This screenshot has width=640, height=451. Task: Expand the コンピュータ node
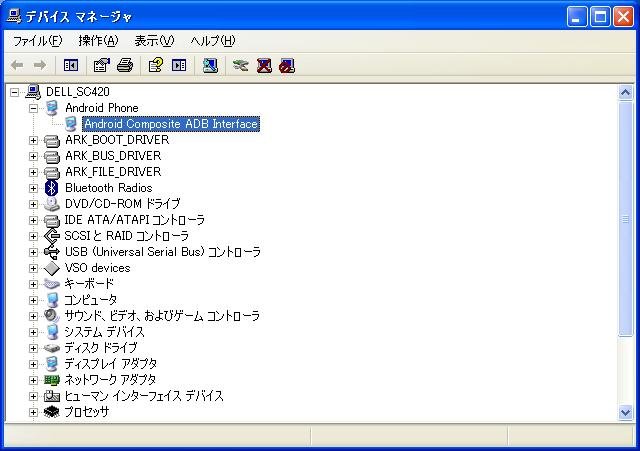tap(33, 300)
